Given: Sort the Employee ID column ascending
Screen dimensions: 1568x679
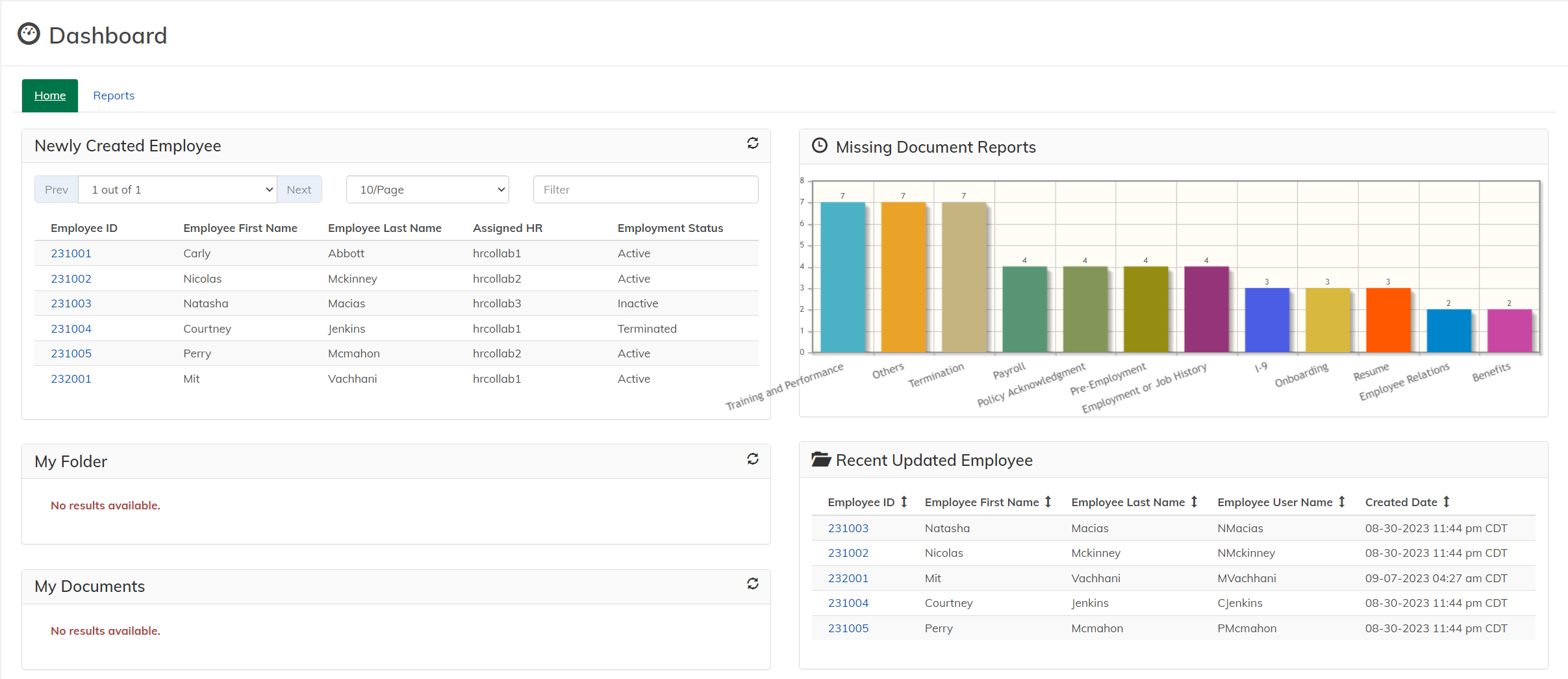Looking at the screenshot, I should (904, 501).
